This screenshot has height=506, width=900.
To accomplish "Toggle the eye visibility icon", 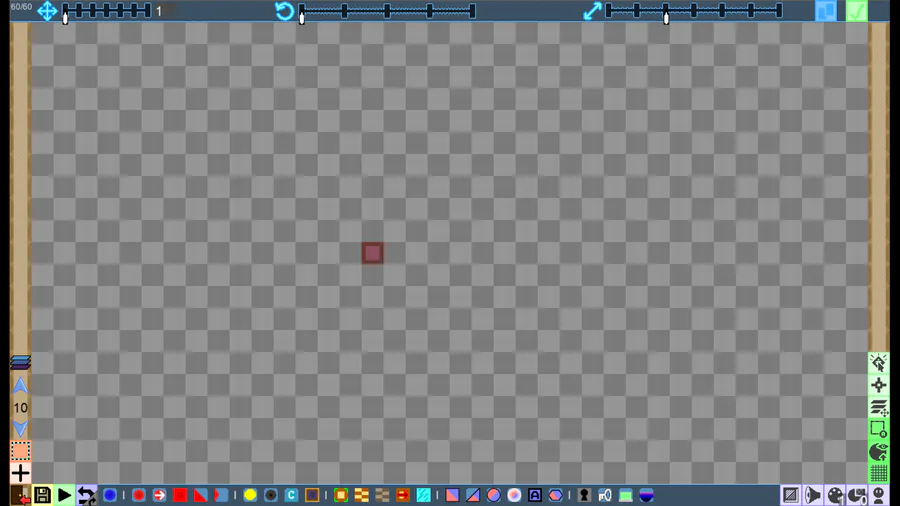I will [x=879, y=451].
